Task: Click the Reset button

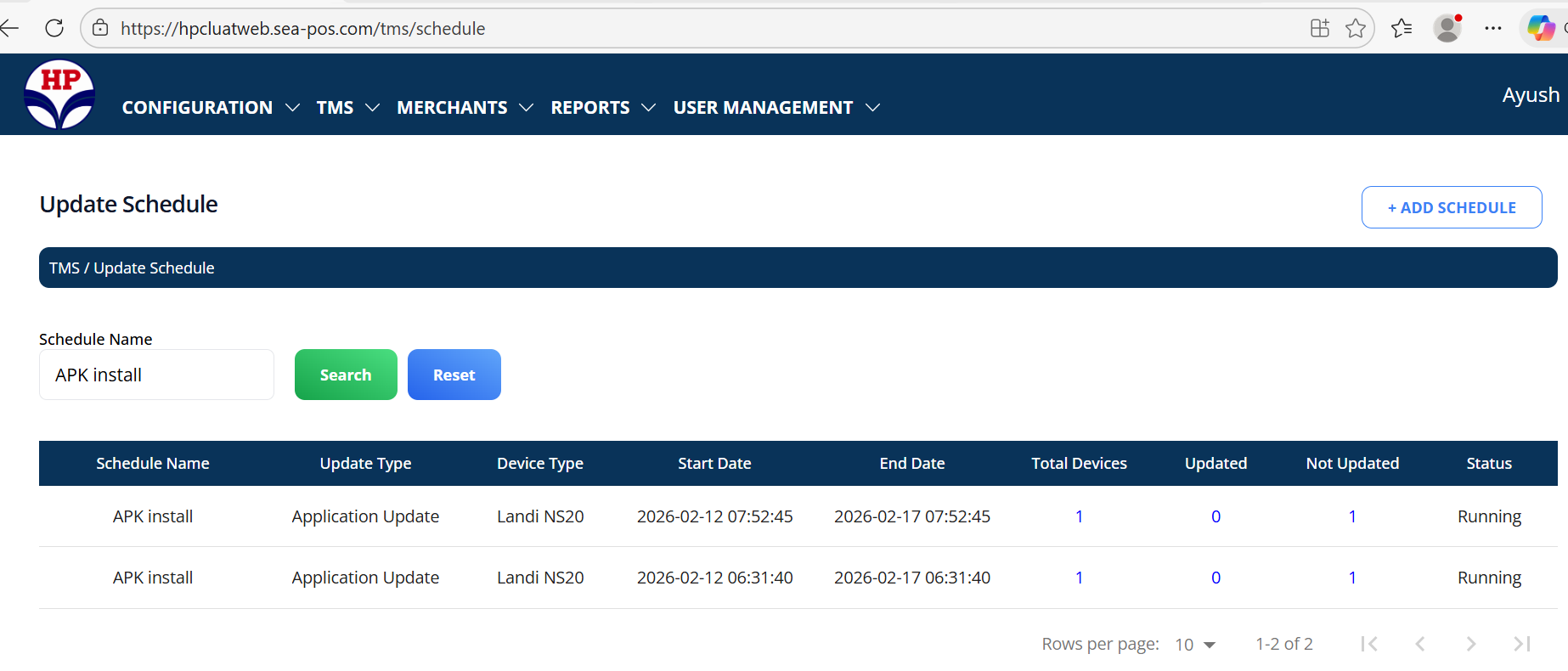Action: 454,375
